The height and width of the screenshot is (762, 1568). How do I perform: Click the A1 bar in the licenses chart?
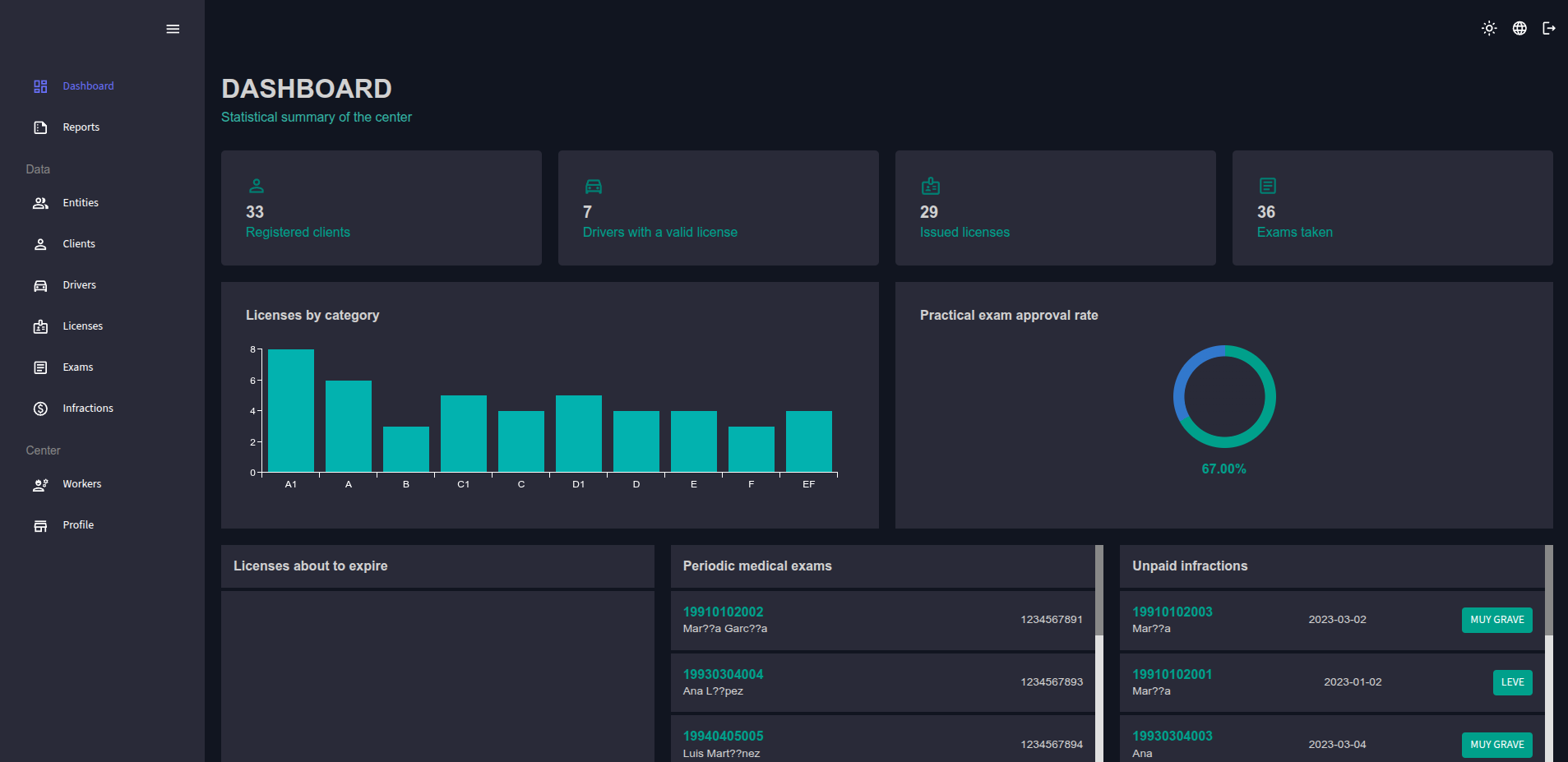pyautogui.click(x=291, y=411)
